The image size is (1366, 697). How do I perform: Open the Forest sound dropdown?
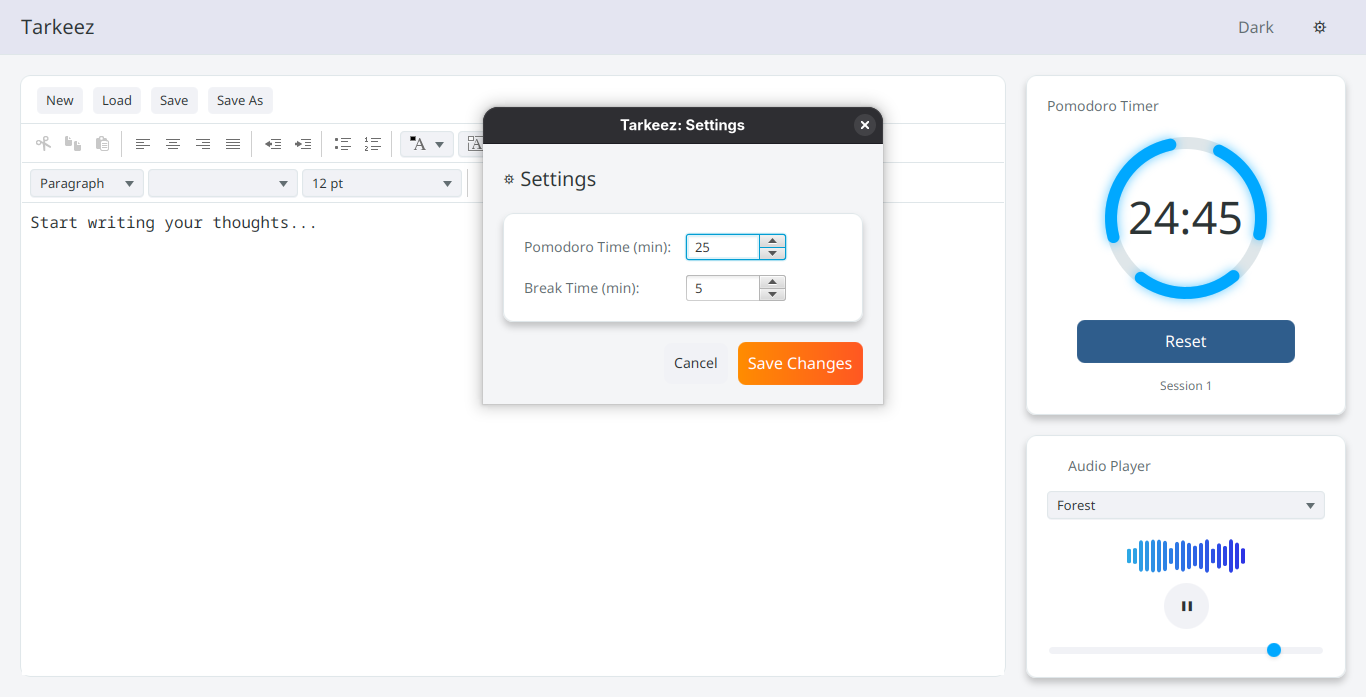click(x=1186, y=505)
